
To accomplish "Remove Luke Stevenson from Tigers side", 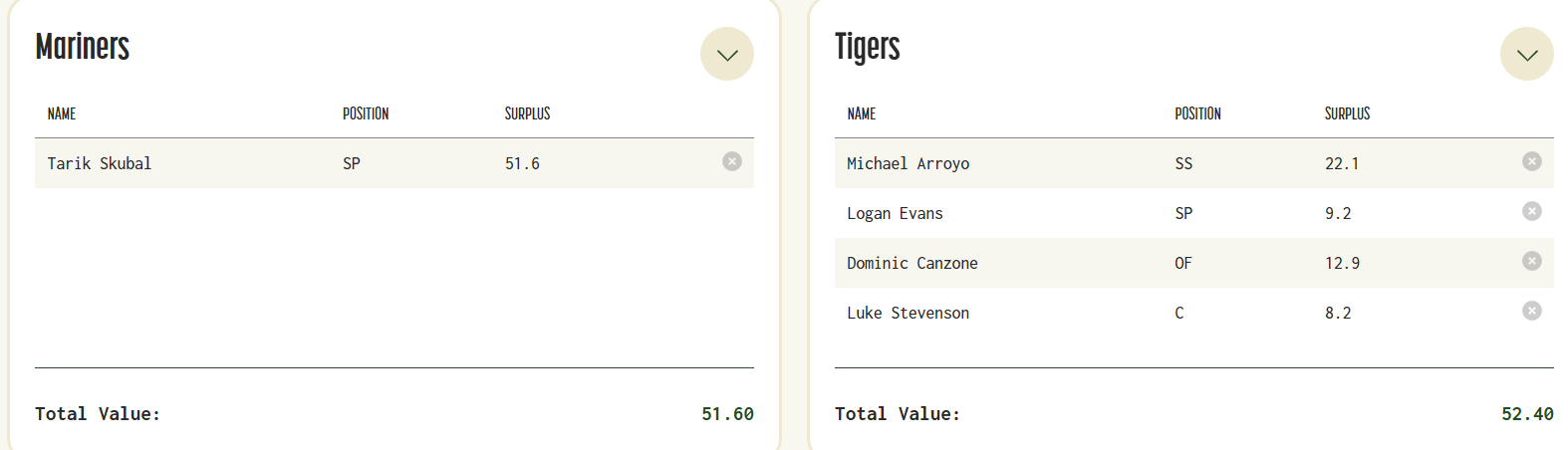I will click(1532, 311).
